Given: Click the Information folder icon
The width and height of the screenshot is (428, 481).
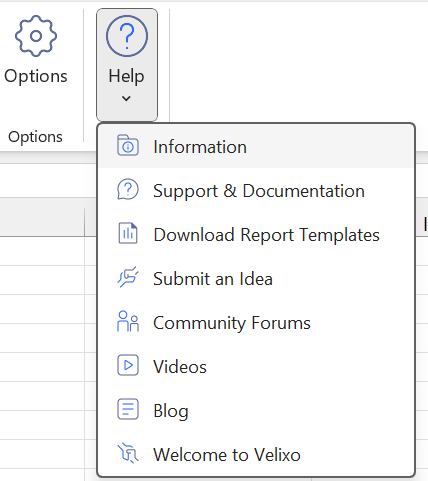Looking at the screenshot, I should click(x=128, y=145).
